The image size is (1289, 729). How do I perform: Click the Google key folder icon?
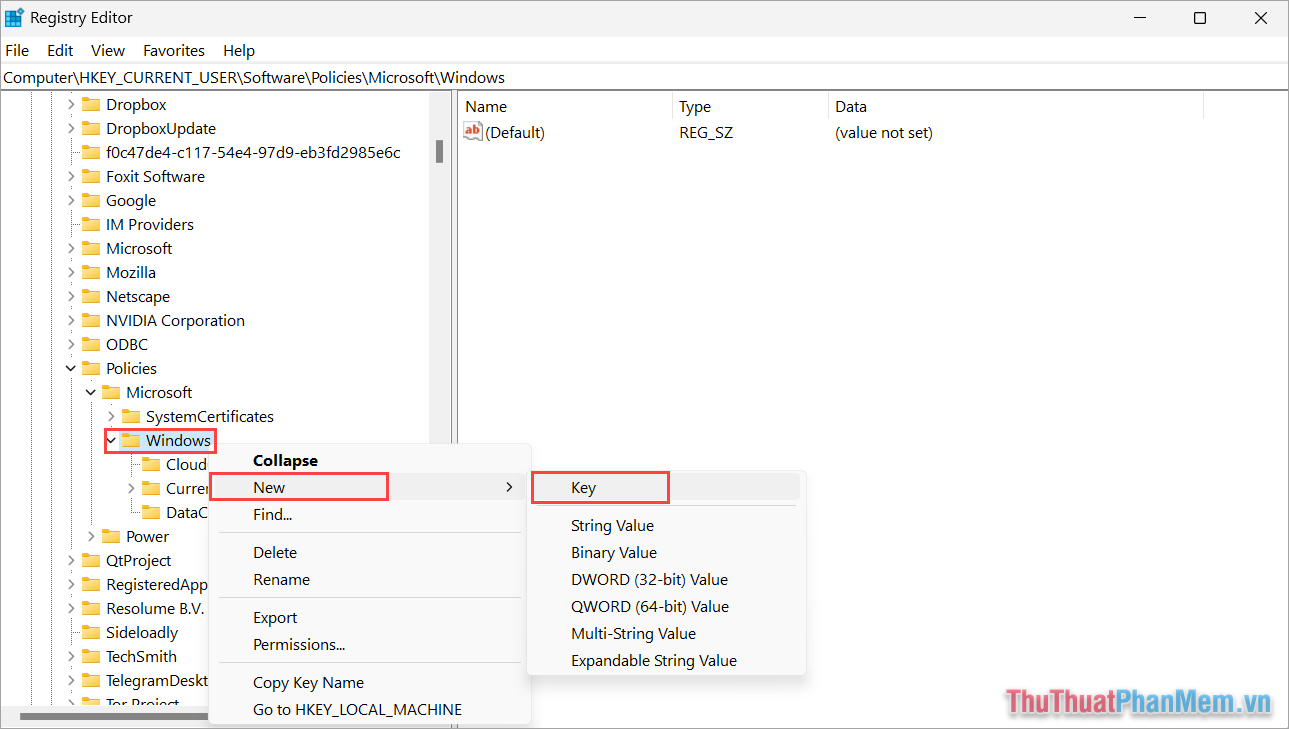[90, 200]
